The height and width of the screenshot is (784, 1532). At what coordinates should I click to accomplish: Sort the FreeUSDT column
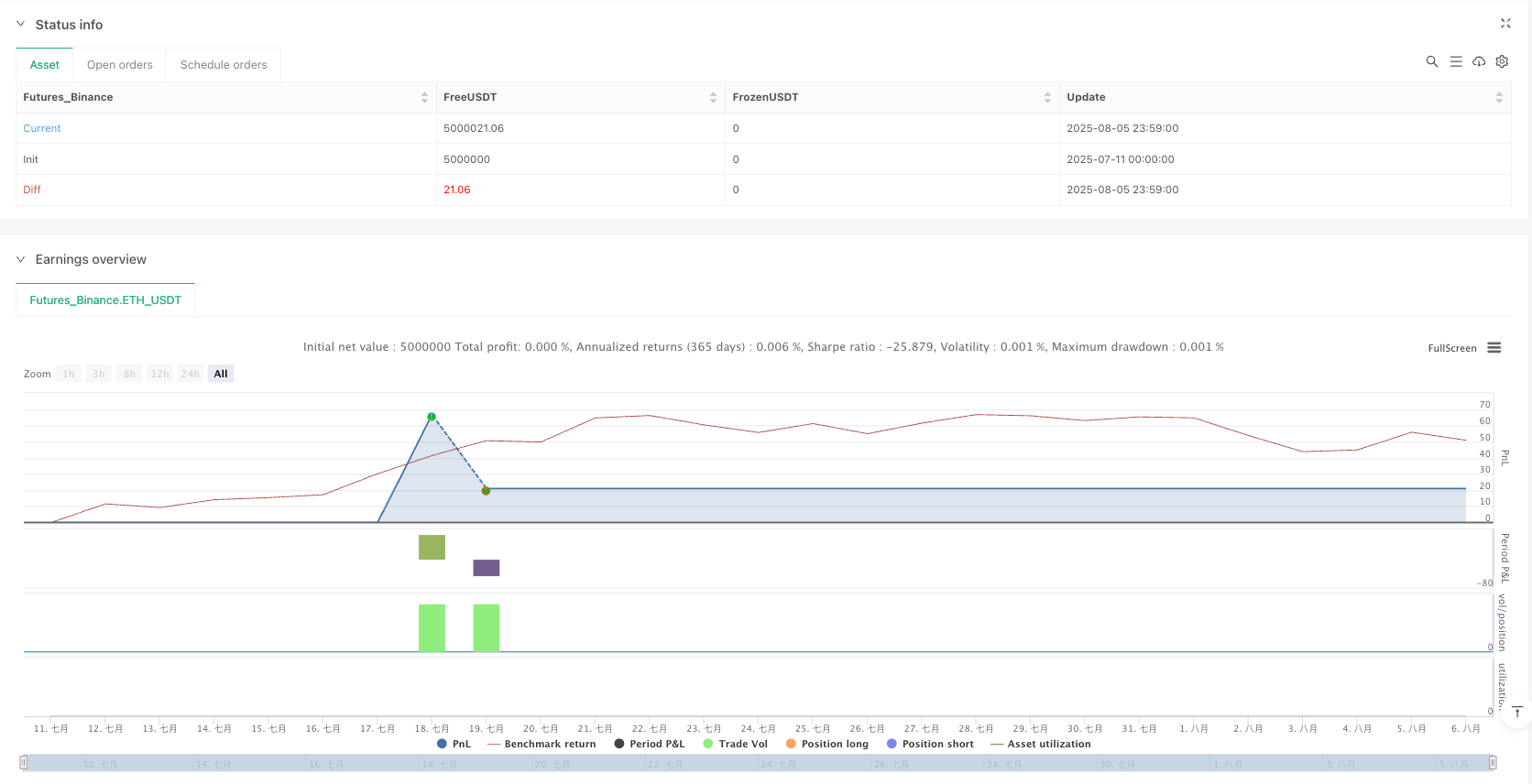713,97
